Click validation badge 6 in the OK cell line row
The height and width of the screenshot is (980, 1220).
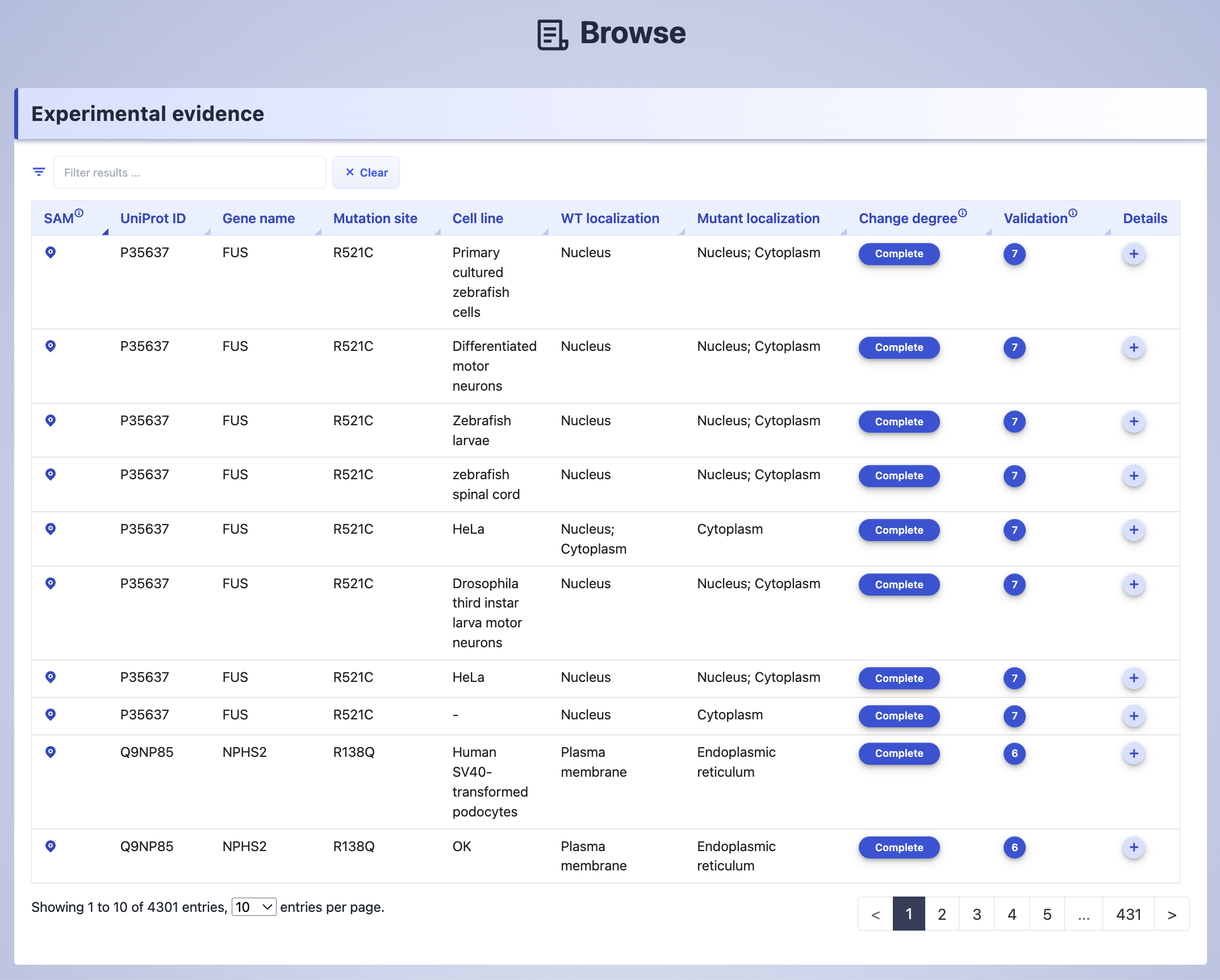[1014, 848]
